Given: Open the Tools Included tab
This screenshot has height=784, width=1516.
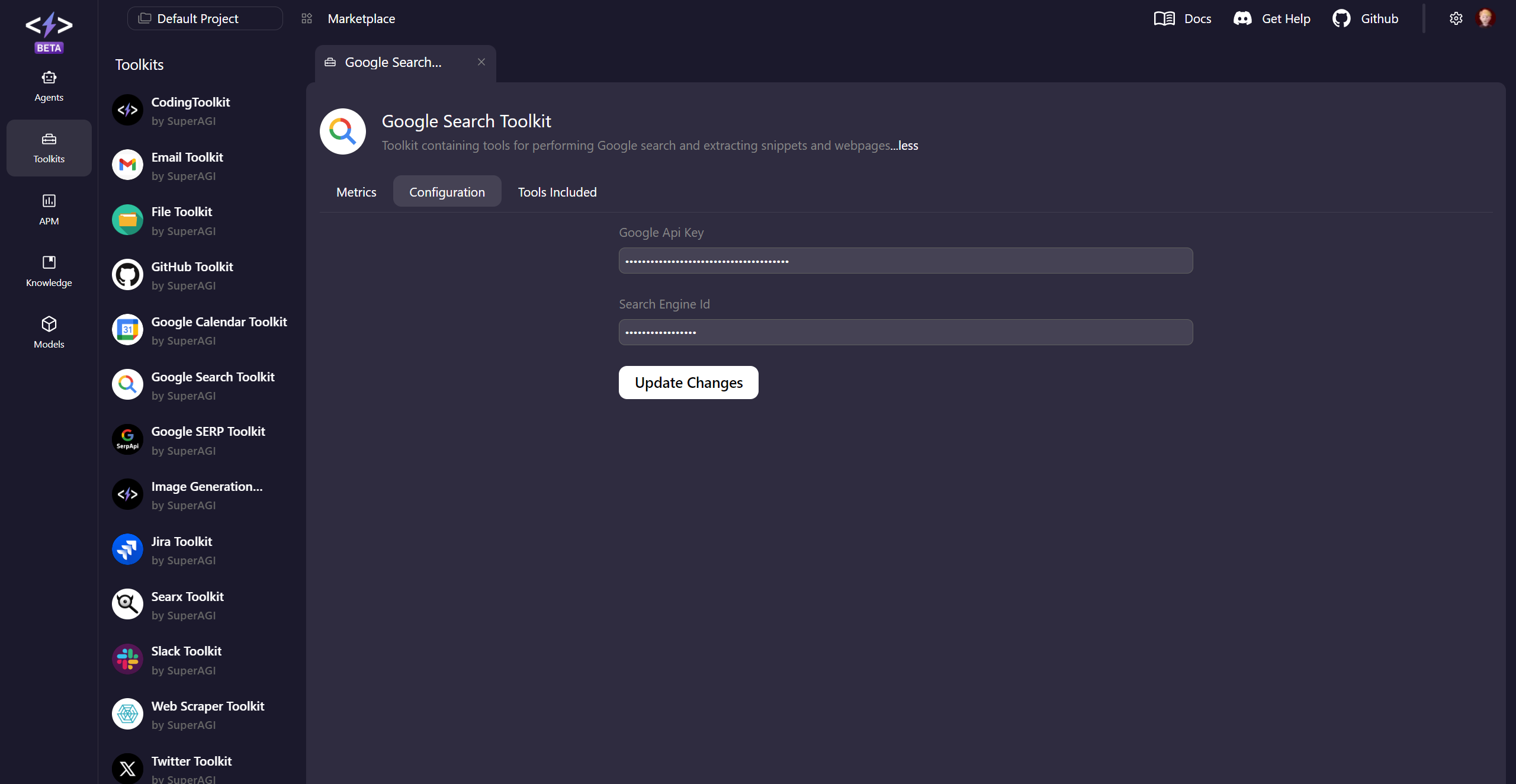Looking at the screenshot, I should pos(557,191).
